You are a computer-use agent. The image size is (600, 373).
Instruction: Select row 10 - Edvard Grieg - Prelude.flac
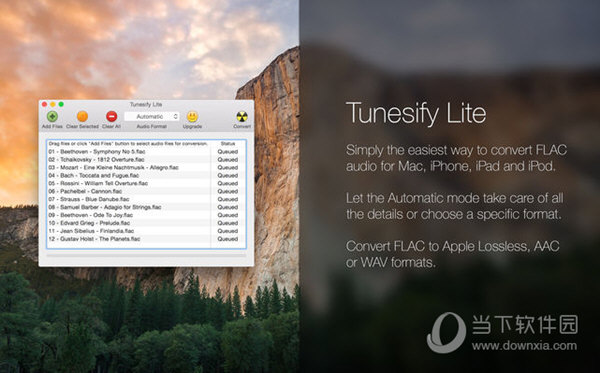pos(147,223)
